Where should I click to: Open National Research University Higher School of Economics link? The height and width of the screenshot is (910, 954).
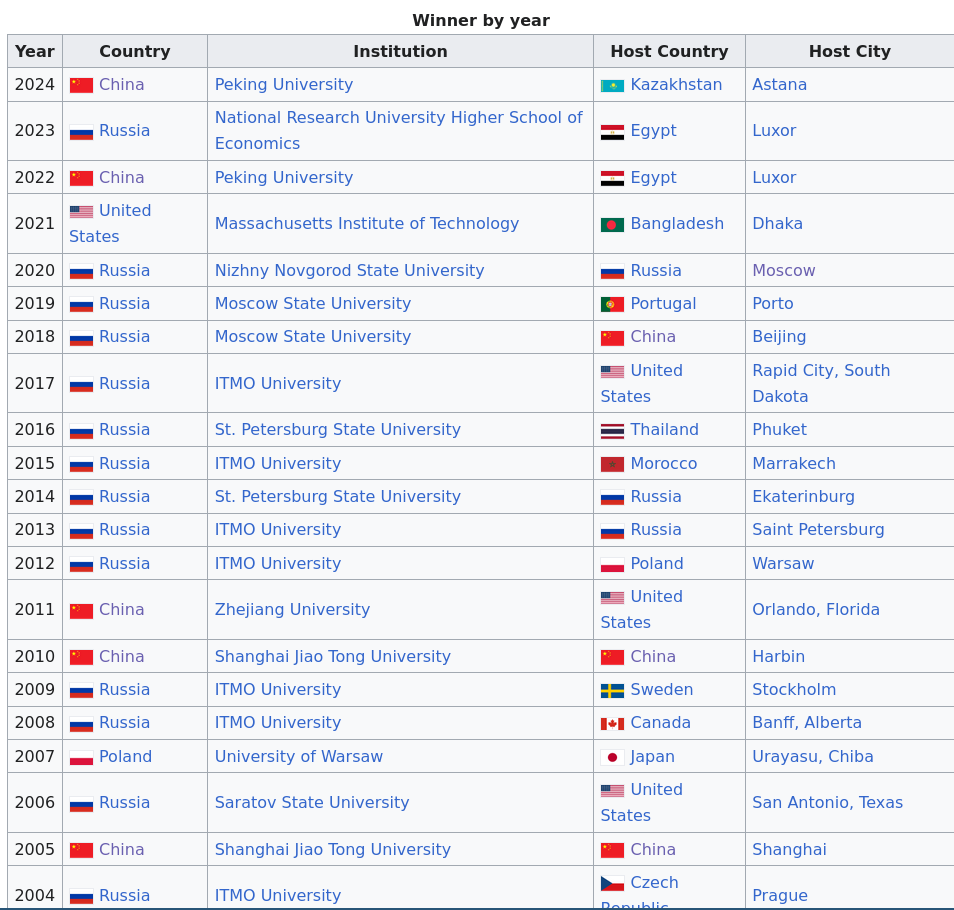[399, 131]
